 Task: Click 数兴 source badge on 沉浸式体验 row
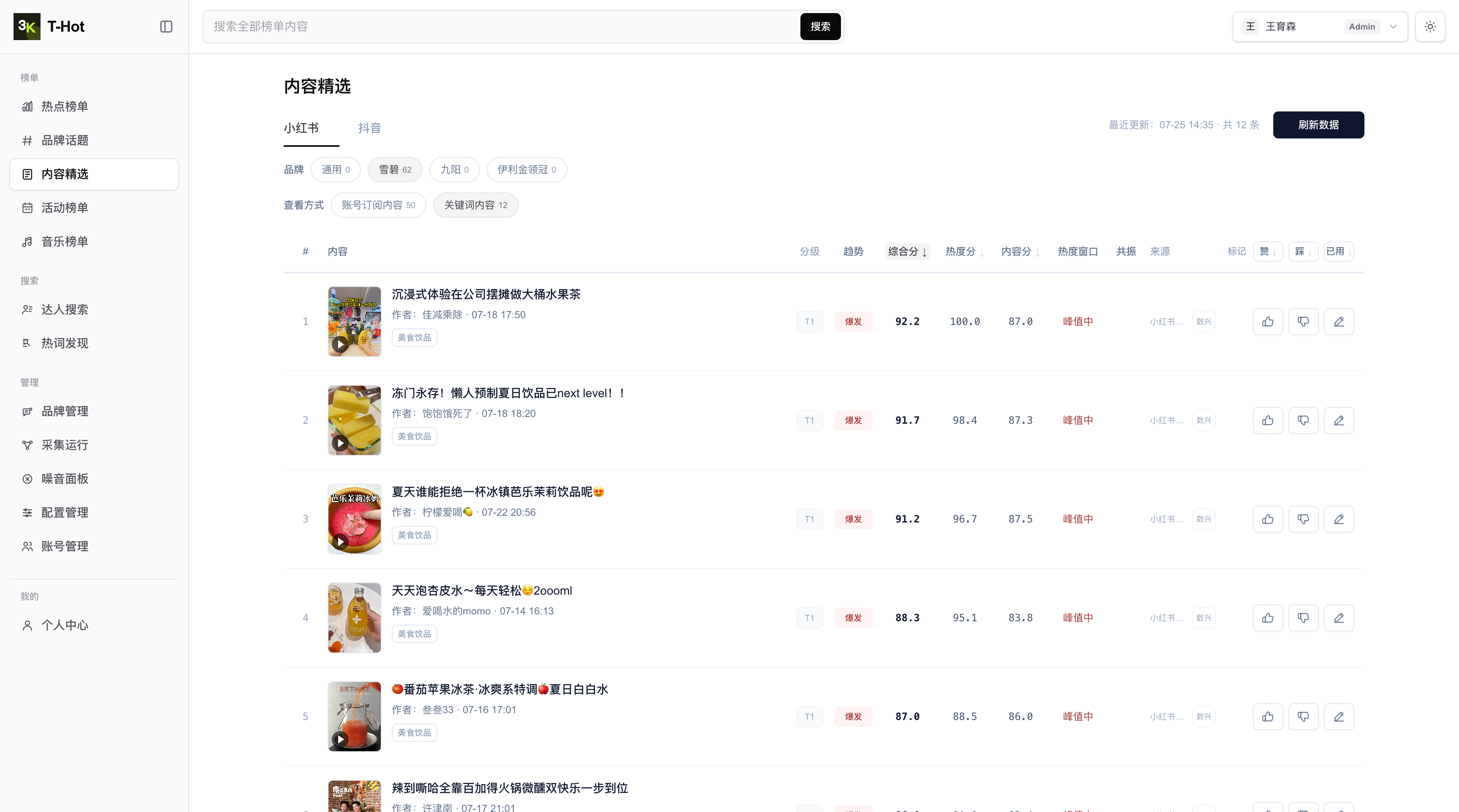point(1204,322)
